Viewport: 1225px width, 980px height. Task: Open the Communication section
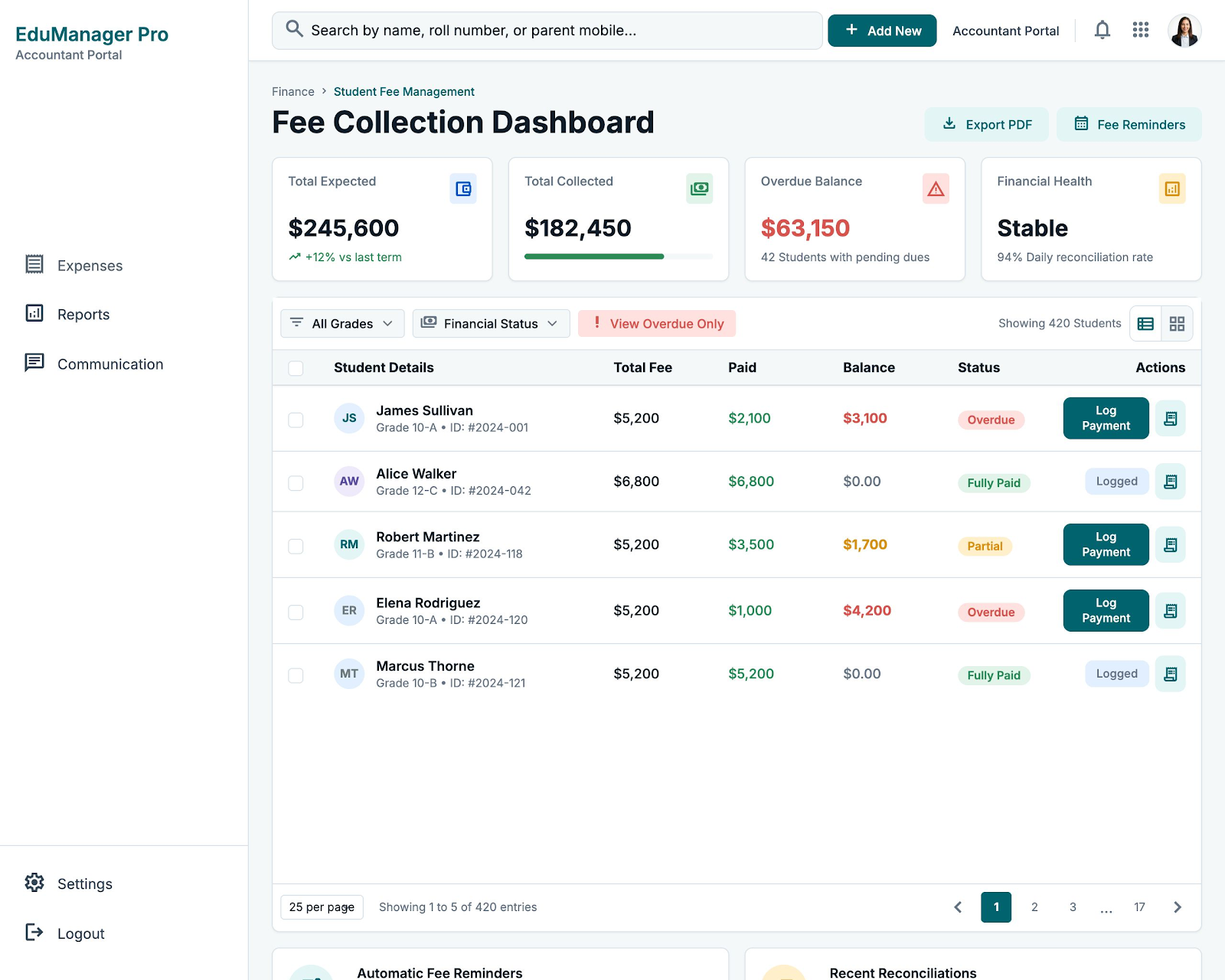pyautogui.click(x=110, y=364)
